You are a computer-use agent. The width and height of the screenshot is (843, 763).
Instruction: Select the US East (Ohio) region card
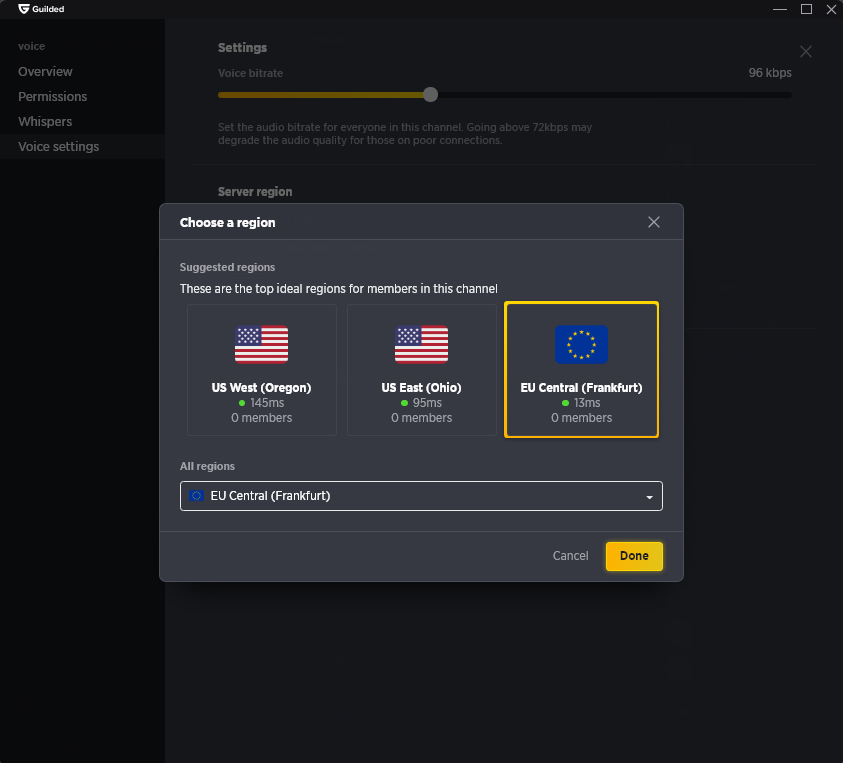(422, 370)
